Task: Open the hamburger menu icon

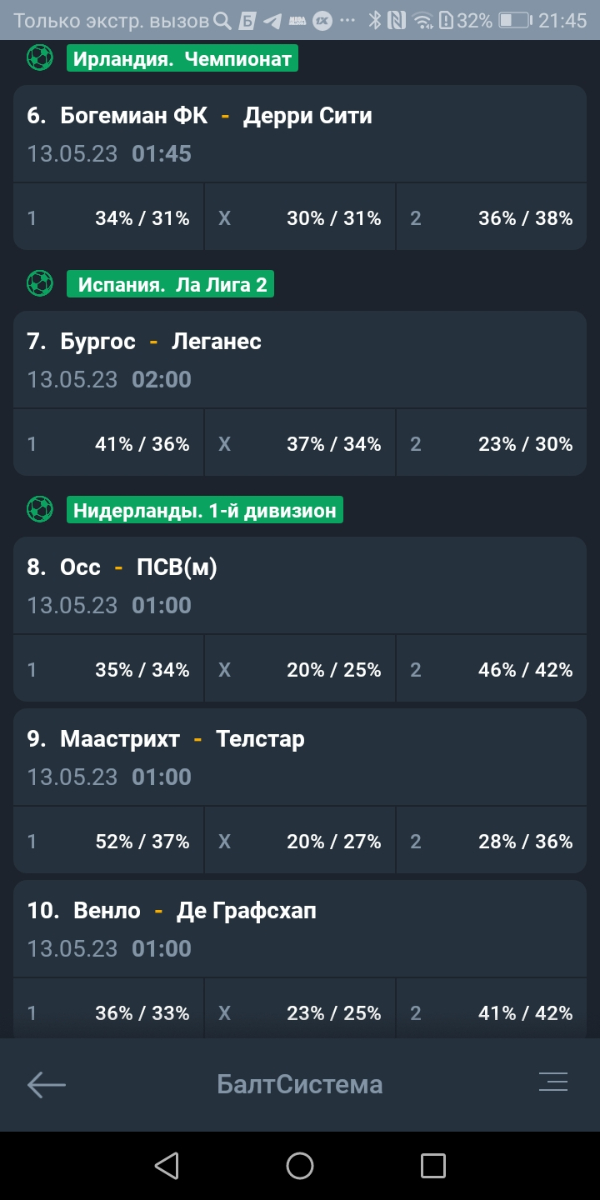Action: [553, 1082]
